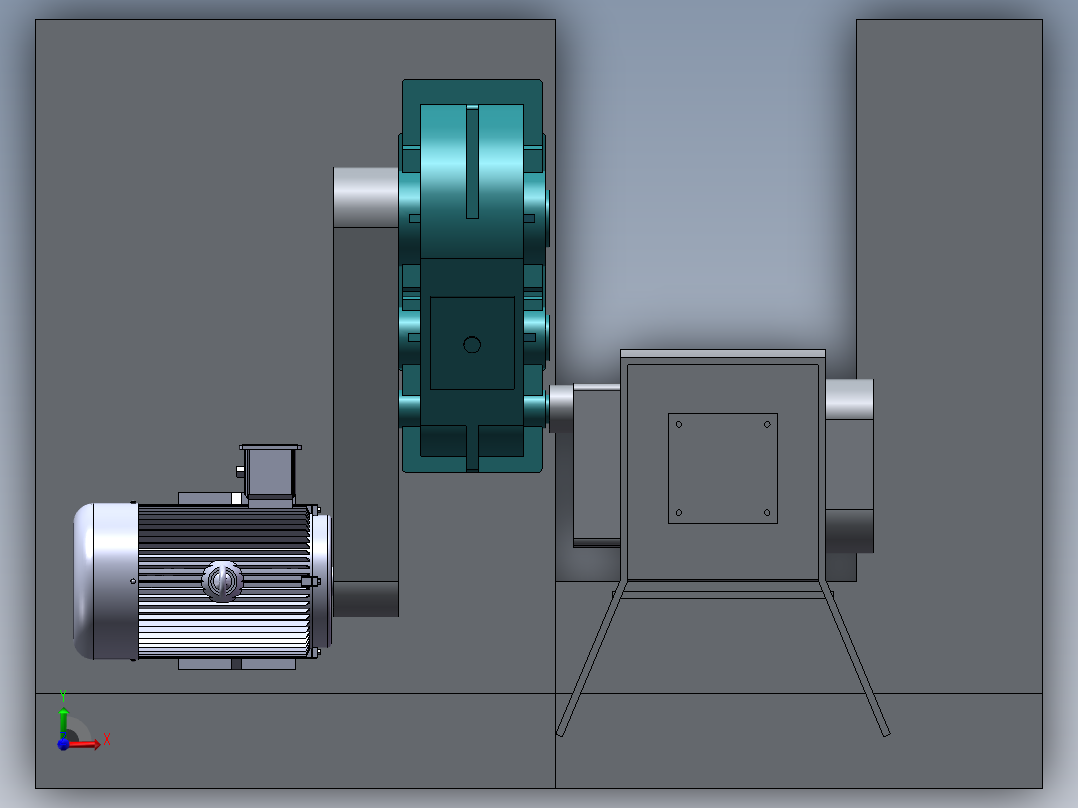Select the round plug on gearbox inspection cover

click(x=472, y=345)
